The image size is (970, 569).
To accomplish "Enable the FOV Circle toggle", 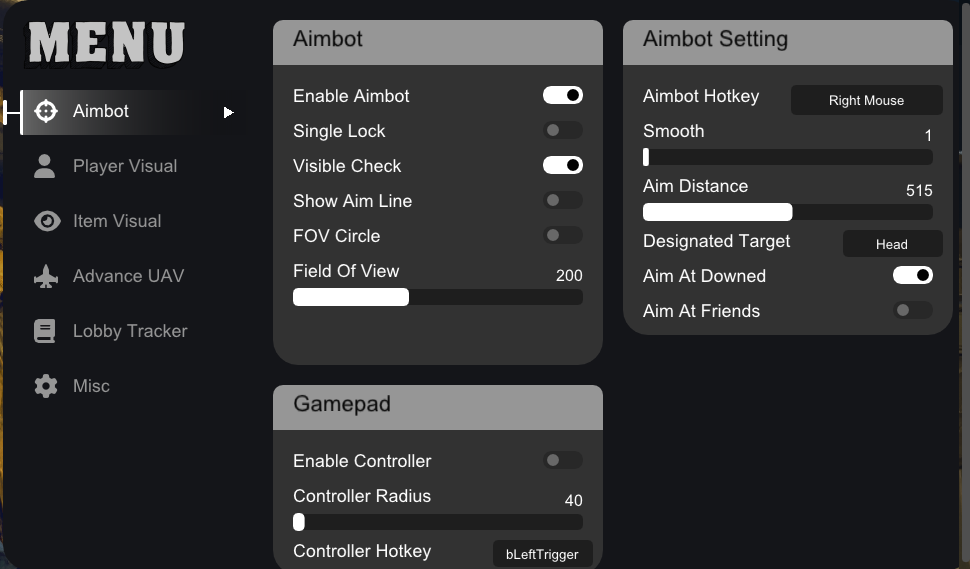I will tap(562, 236).
